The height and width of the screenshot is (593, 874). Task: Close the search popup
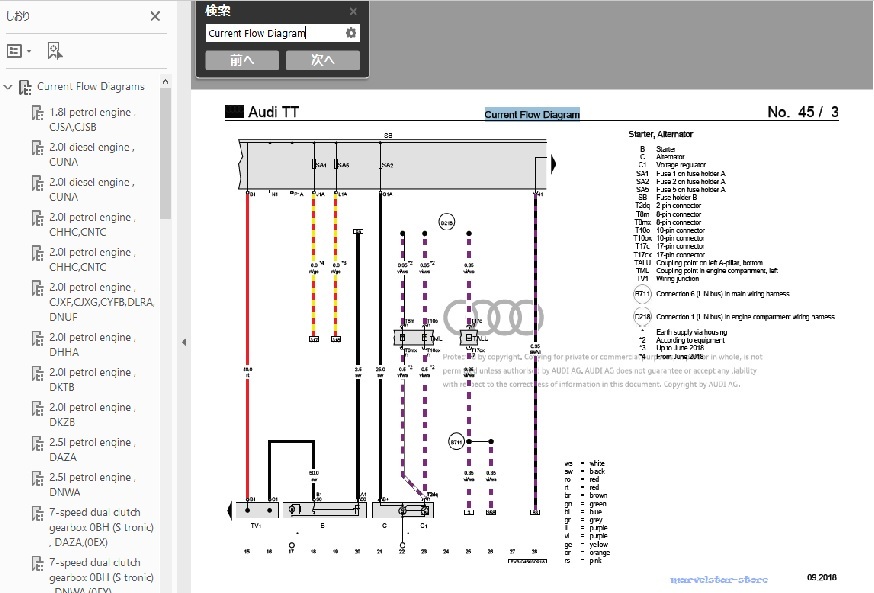[353, 11]
